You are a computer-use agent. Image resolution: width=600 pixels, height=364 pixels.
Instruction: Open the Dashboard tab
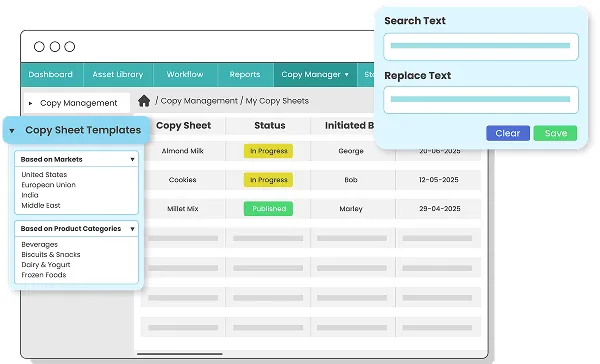pos(51,74)
